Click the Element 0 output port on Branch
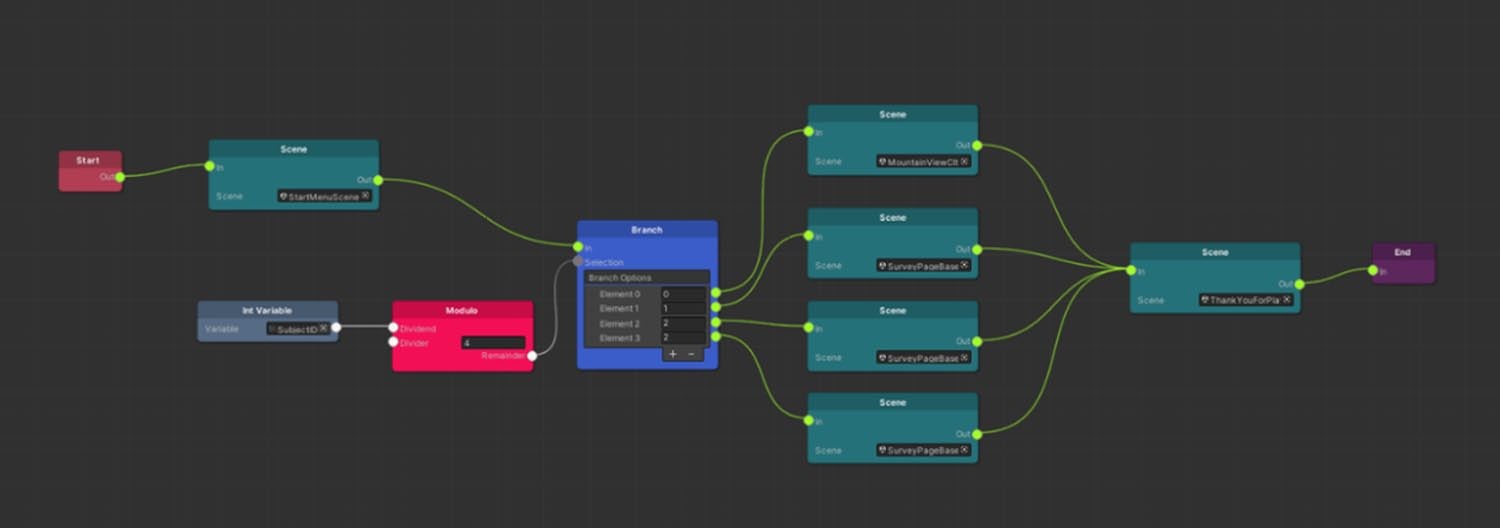Screen dimensions: 1500x528 (715, 293)
